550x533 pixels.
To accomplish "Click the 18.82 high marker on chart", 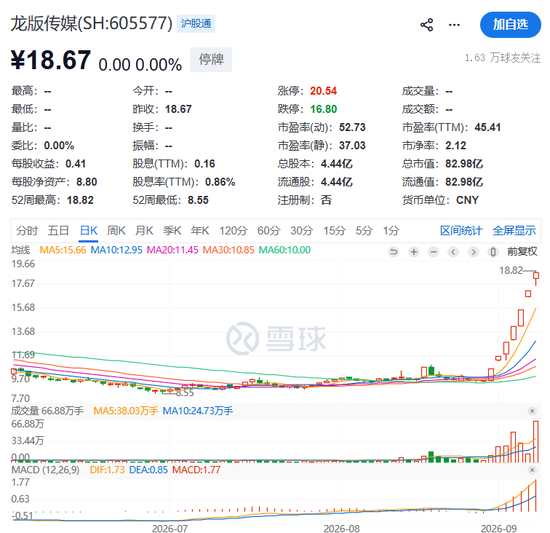I will (511, 270).
